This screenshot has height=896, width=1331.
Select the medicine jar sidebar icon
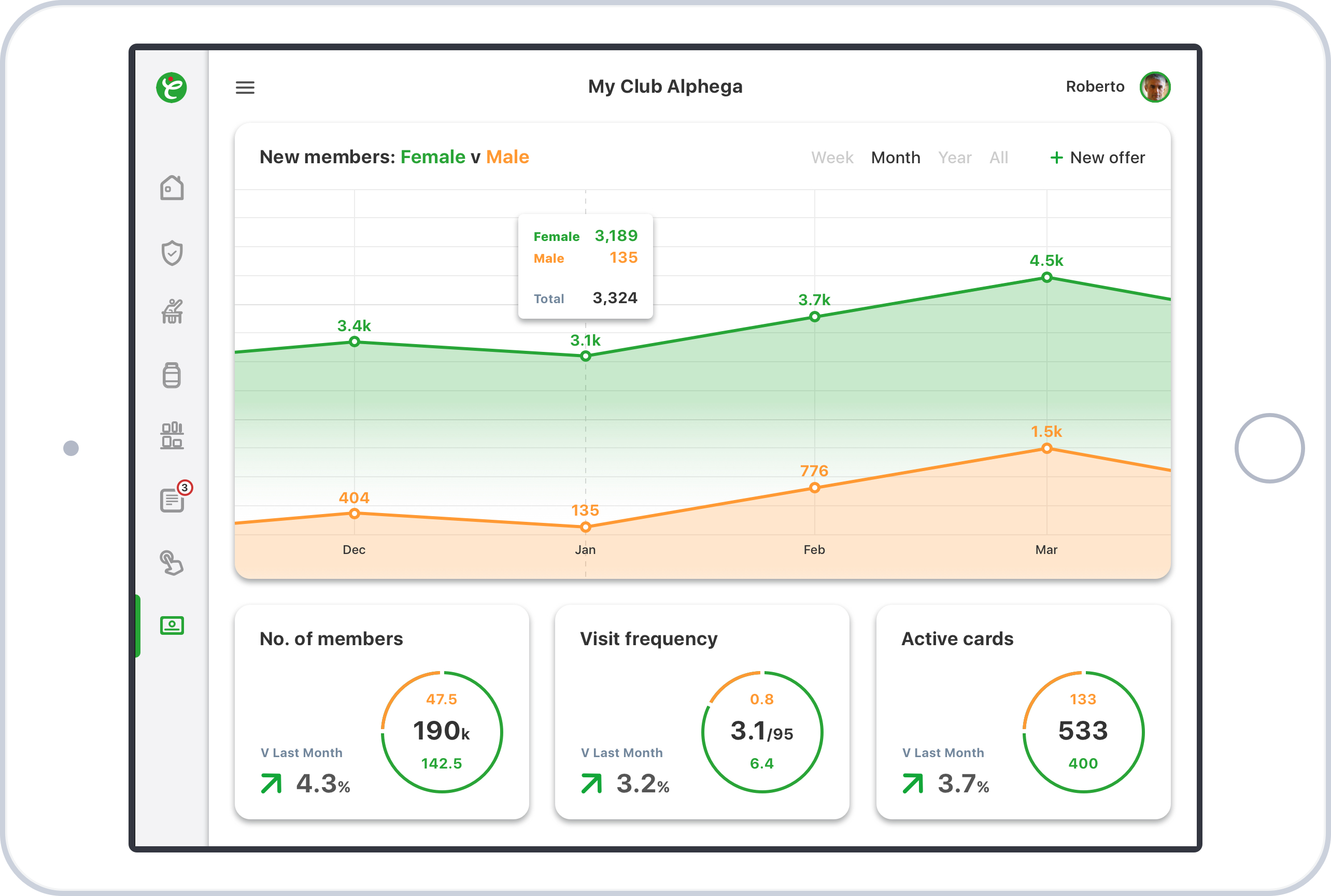pyautogui.click(x=172, y=375)
